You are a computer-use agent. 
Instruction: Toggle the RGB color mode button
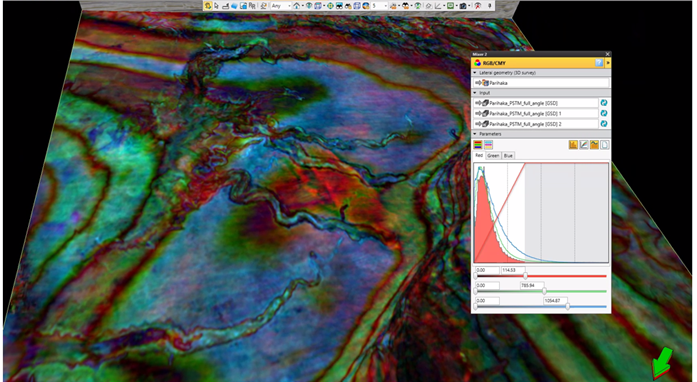pos(478,145)
